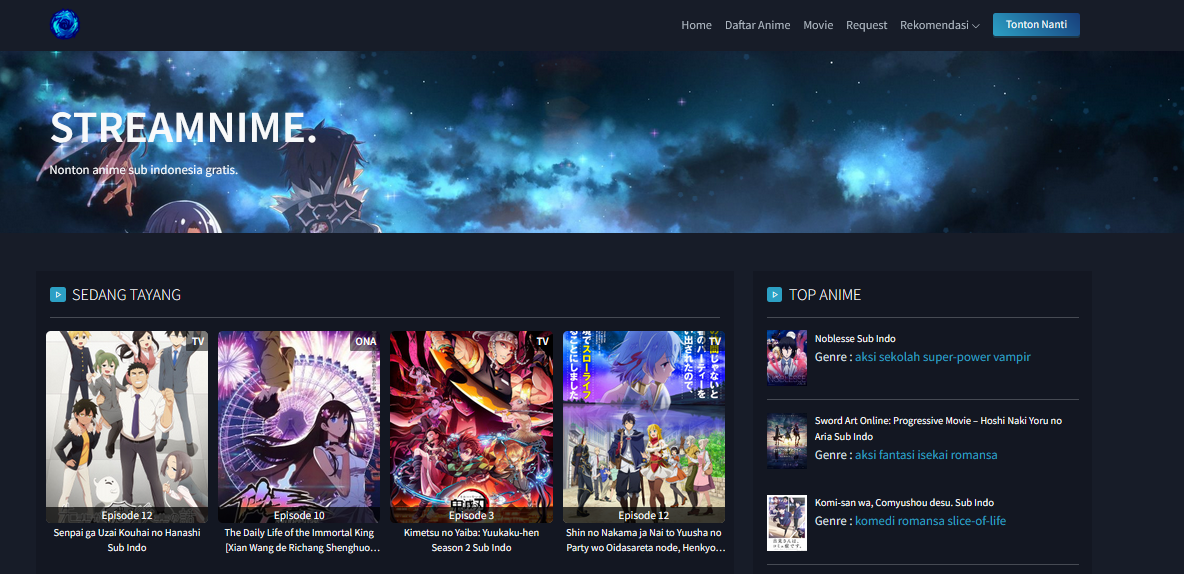
Task: Select genre 'komedi romansa slice-of-life'
Action: click(930, 520)
